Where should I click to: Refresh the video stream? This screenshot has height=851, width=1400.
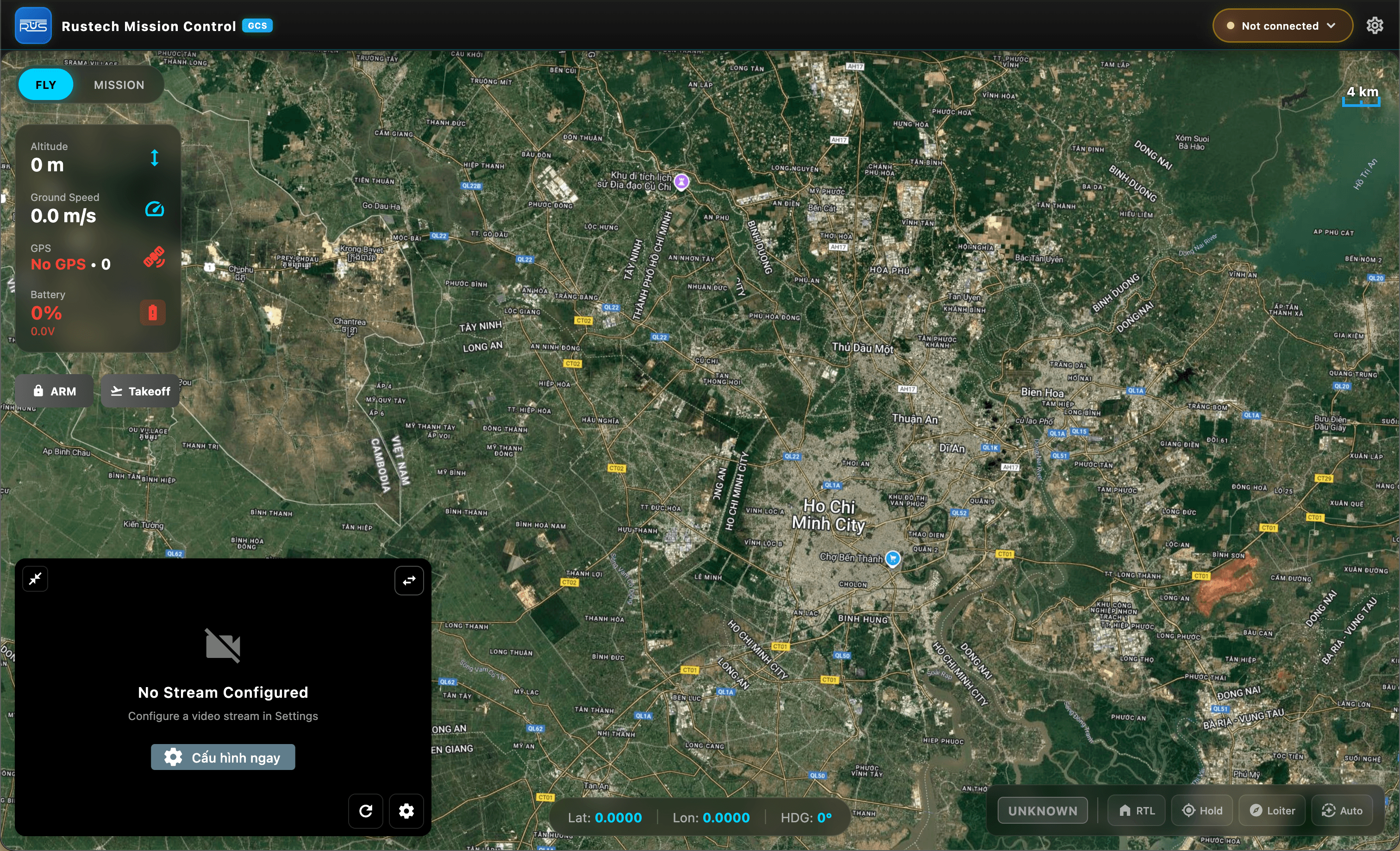[x=365, y=811]
